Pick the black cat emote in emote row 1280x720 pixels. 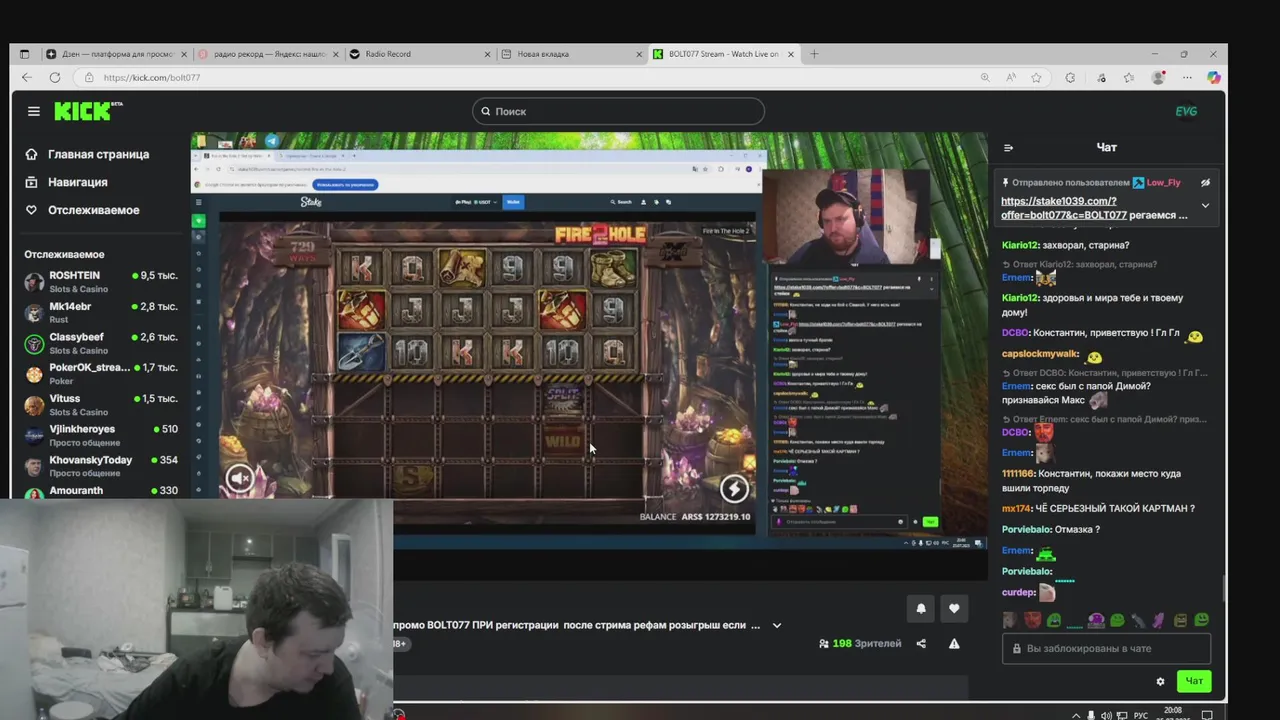pos(1139,620)
